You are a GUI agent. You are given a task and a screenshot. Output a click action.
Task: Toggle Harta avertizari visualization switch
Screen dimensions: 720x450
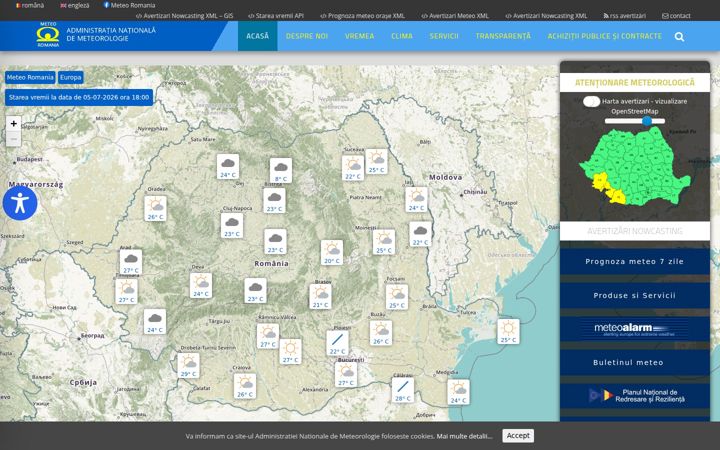click(591, 101)
